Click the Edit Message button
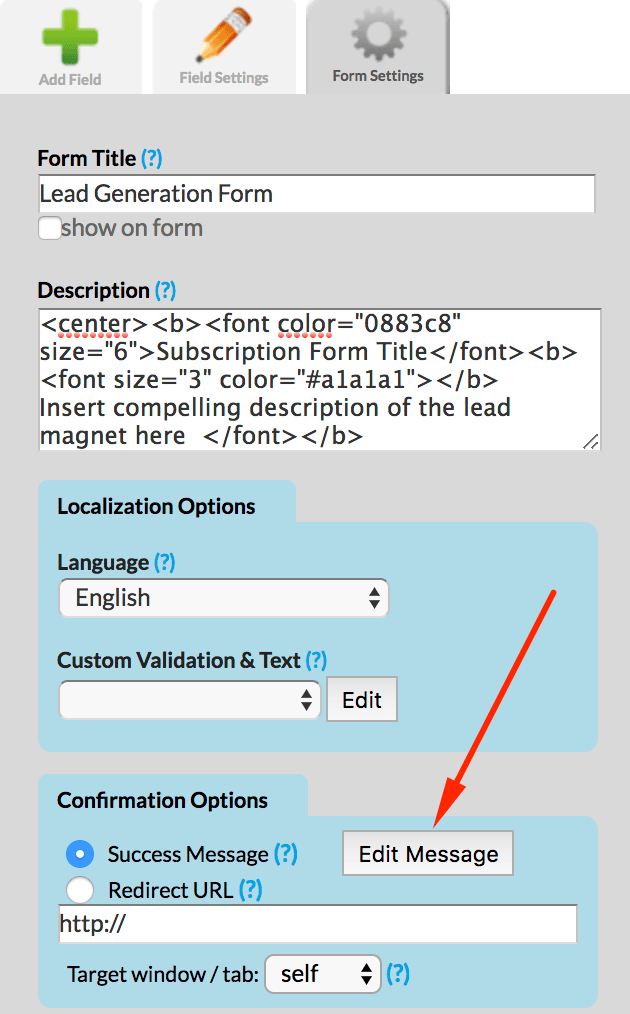Image resolution: width=630 pixels, height=1014 pixels. click(427, 853)
